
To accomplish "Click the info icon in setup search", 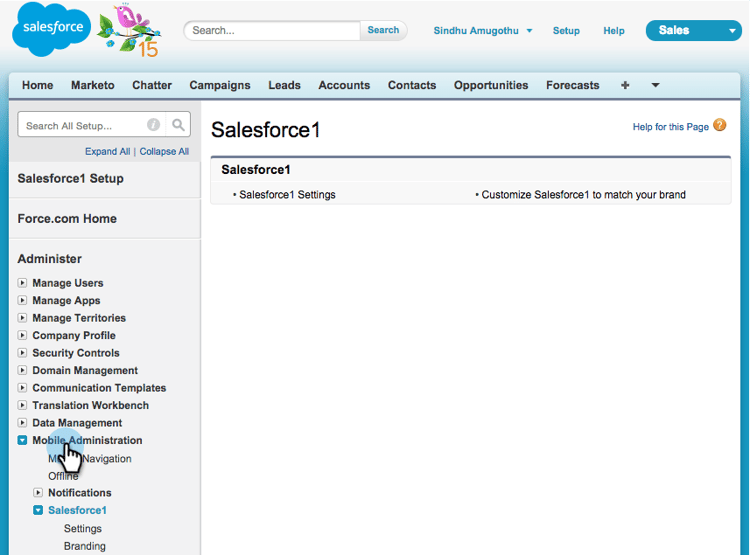I will tap(153, 125).
